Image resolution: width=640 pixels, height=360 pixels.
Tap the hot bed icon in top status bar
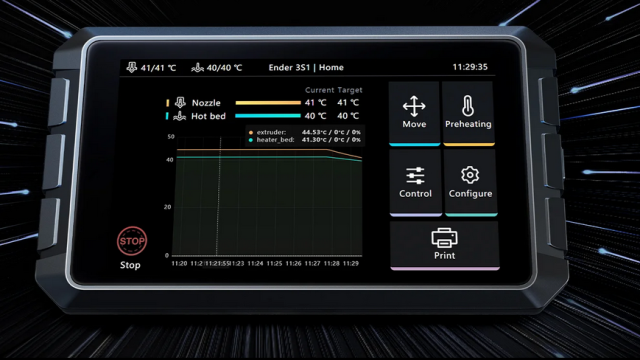coord(198,67)
